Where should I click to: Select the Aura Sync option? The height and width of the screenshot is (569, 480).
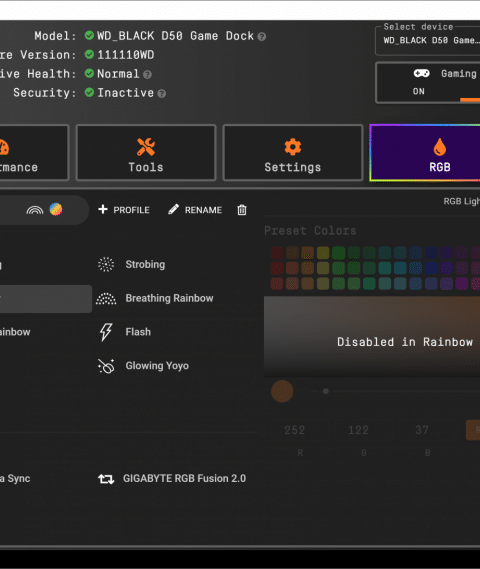pos(15,479)
